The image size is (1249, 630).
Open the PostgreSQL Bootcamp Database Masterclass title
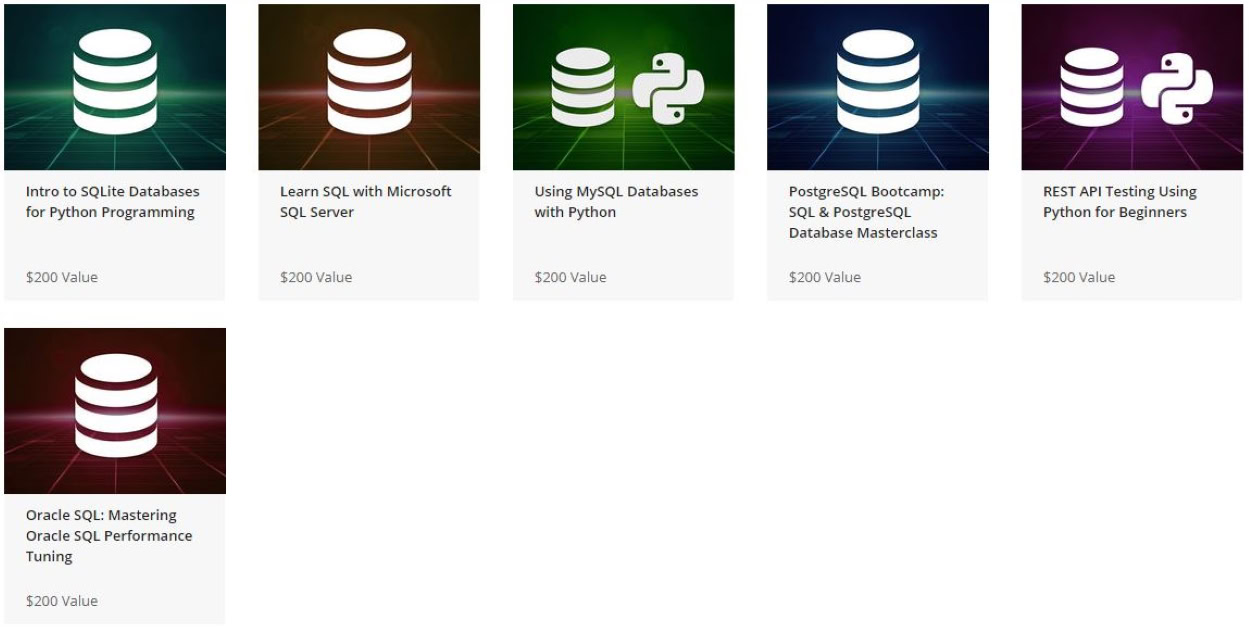tap(866, 212)
